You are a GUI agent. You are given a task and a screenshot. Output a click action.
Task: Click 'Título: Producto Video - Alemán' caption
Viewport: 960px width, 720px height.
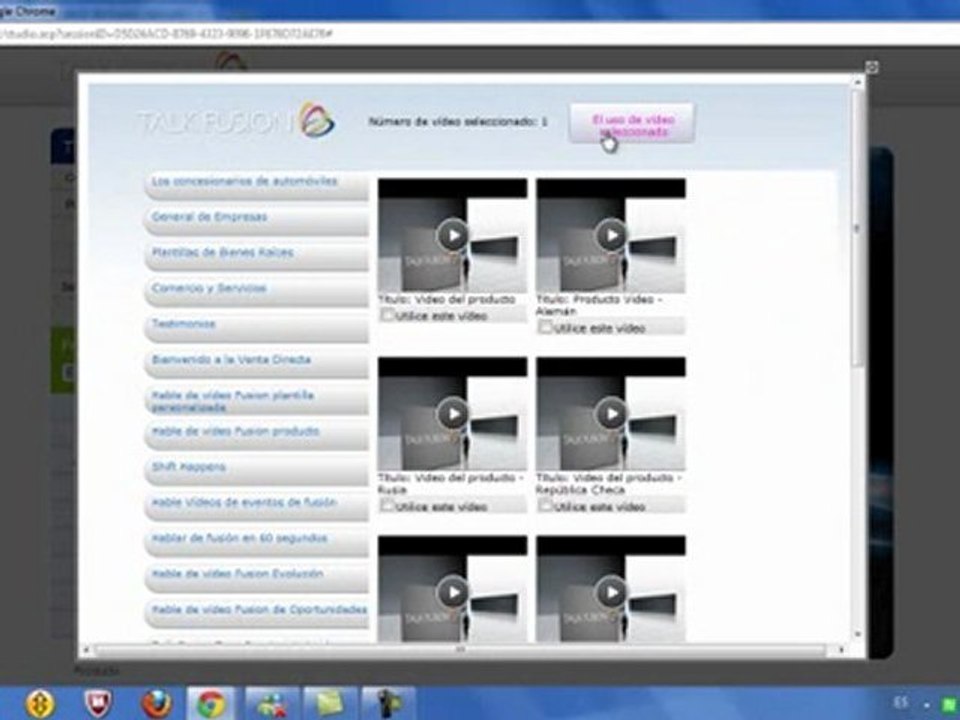[600, 306]
